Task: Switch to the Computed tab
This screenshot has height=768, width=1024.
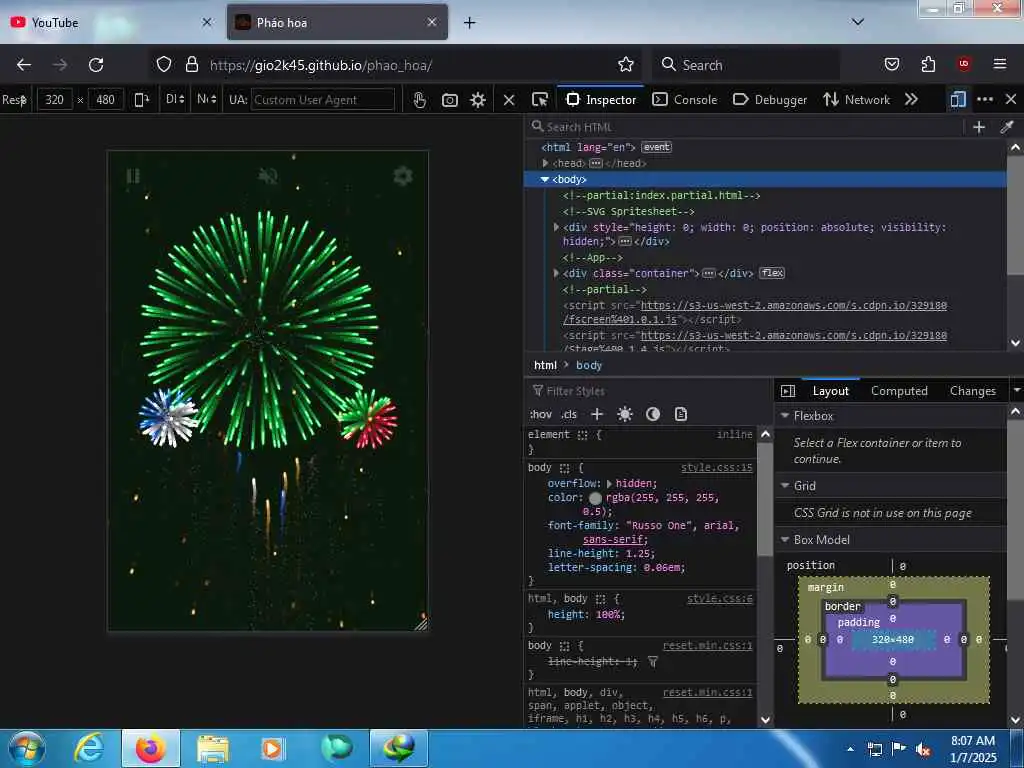Action: [899, 391]
